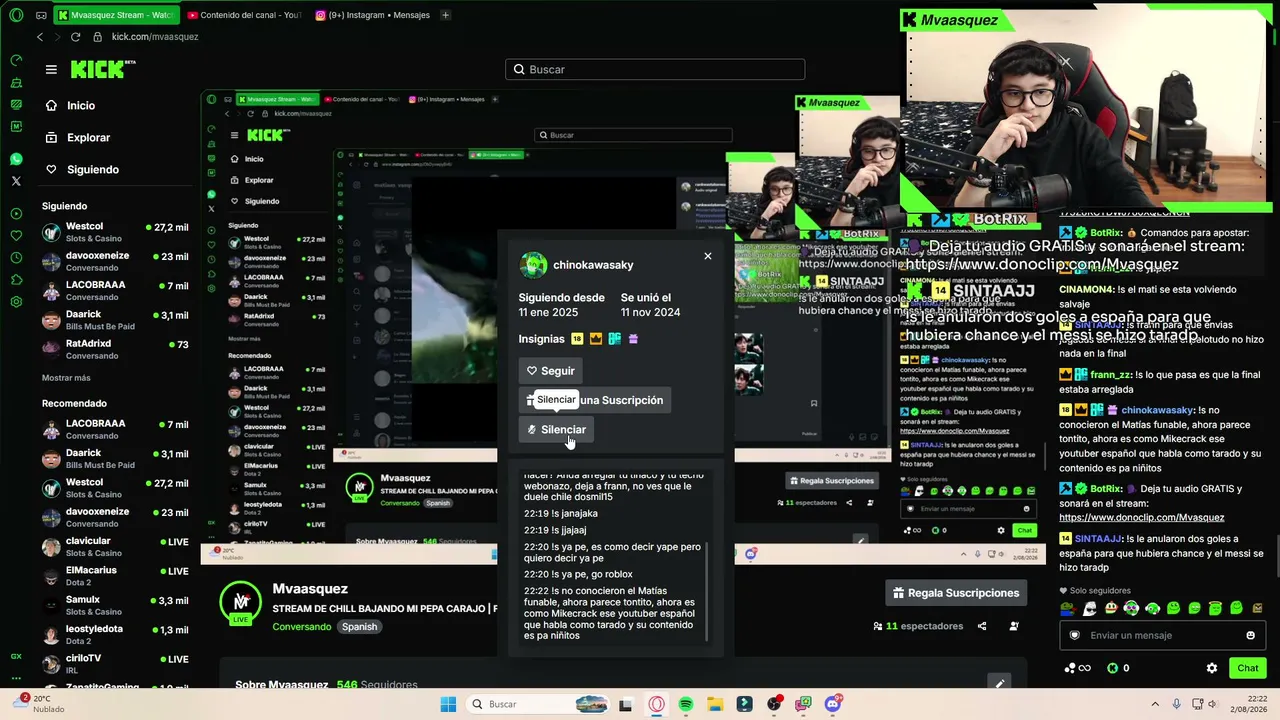The image size is (1280, 720).
Task: Edit channel info with the pencil icon
Action: pos(998,684)
